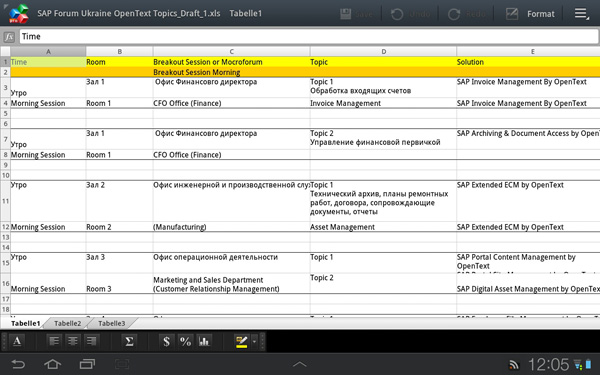Tap the Redo arrow icon
This screenshot has height=375, width=600.
454,14
